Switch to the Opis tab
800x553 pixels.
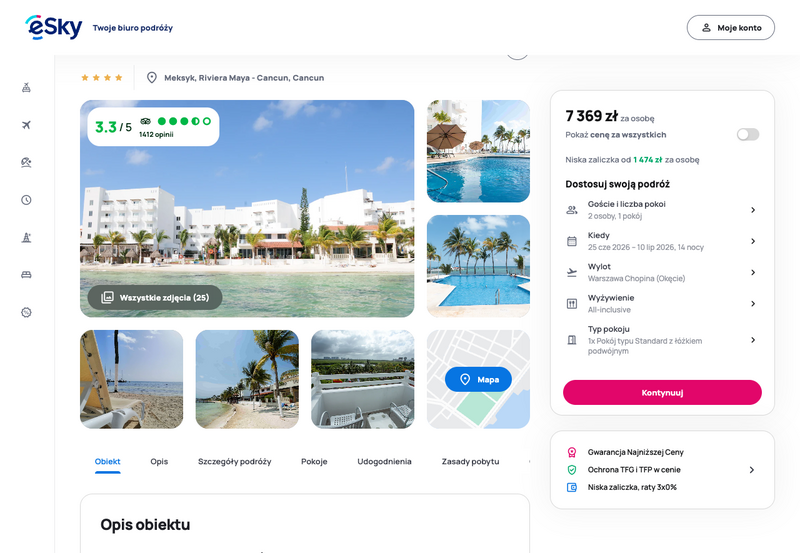pos(159,462)
